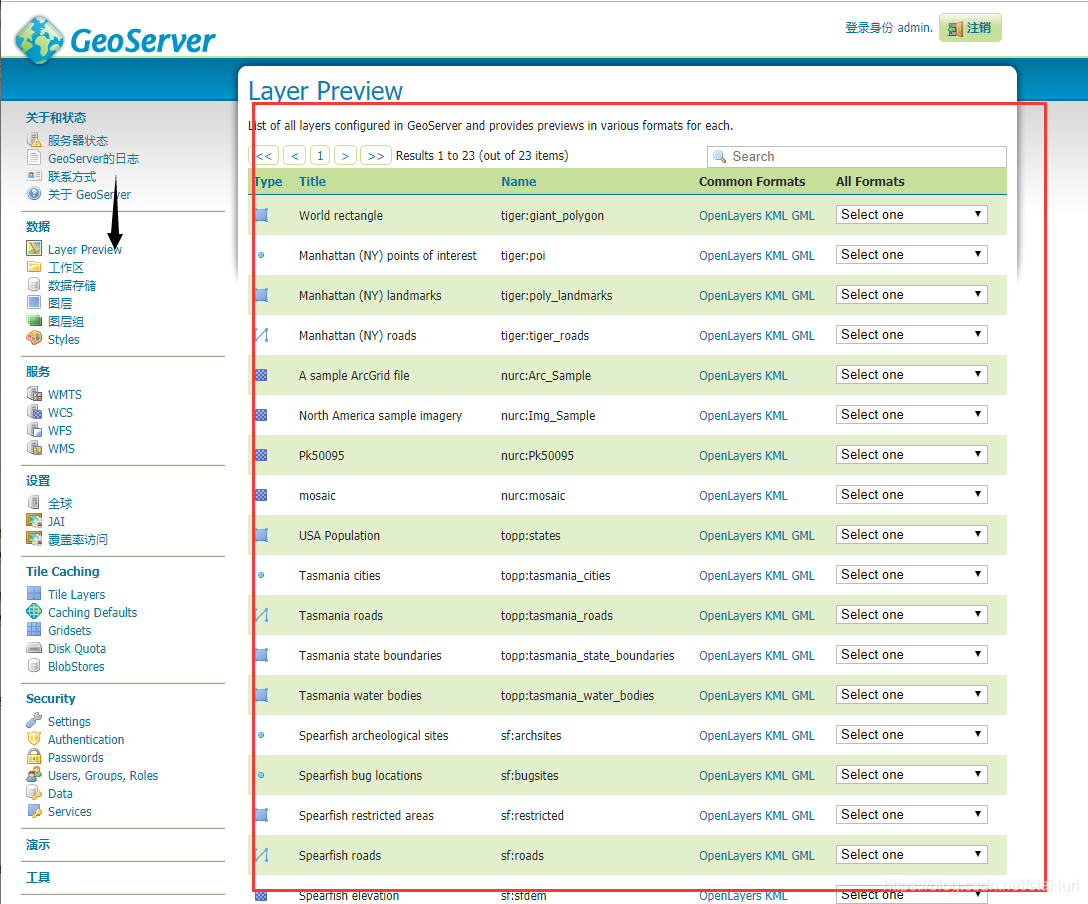1088x904 pixels.
Task: Open KML preview for topp:states
Action: 776,536
